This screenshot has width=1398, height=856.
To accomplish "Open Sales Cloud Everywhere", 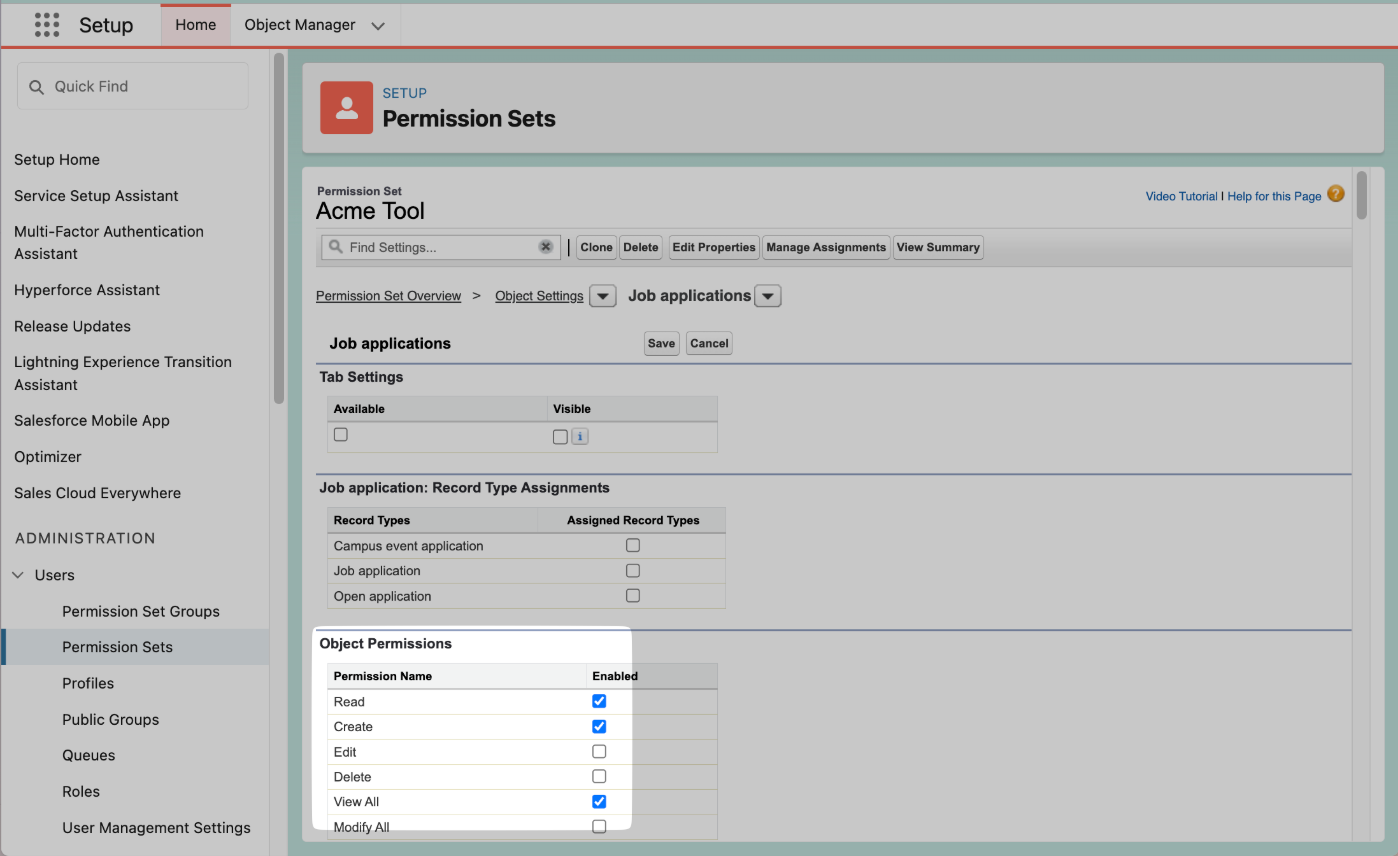I will click(98, 493).
